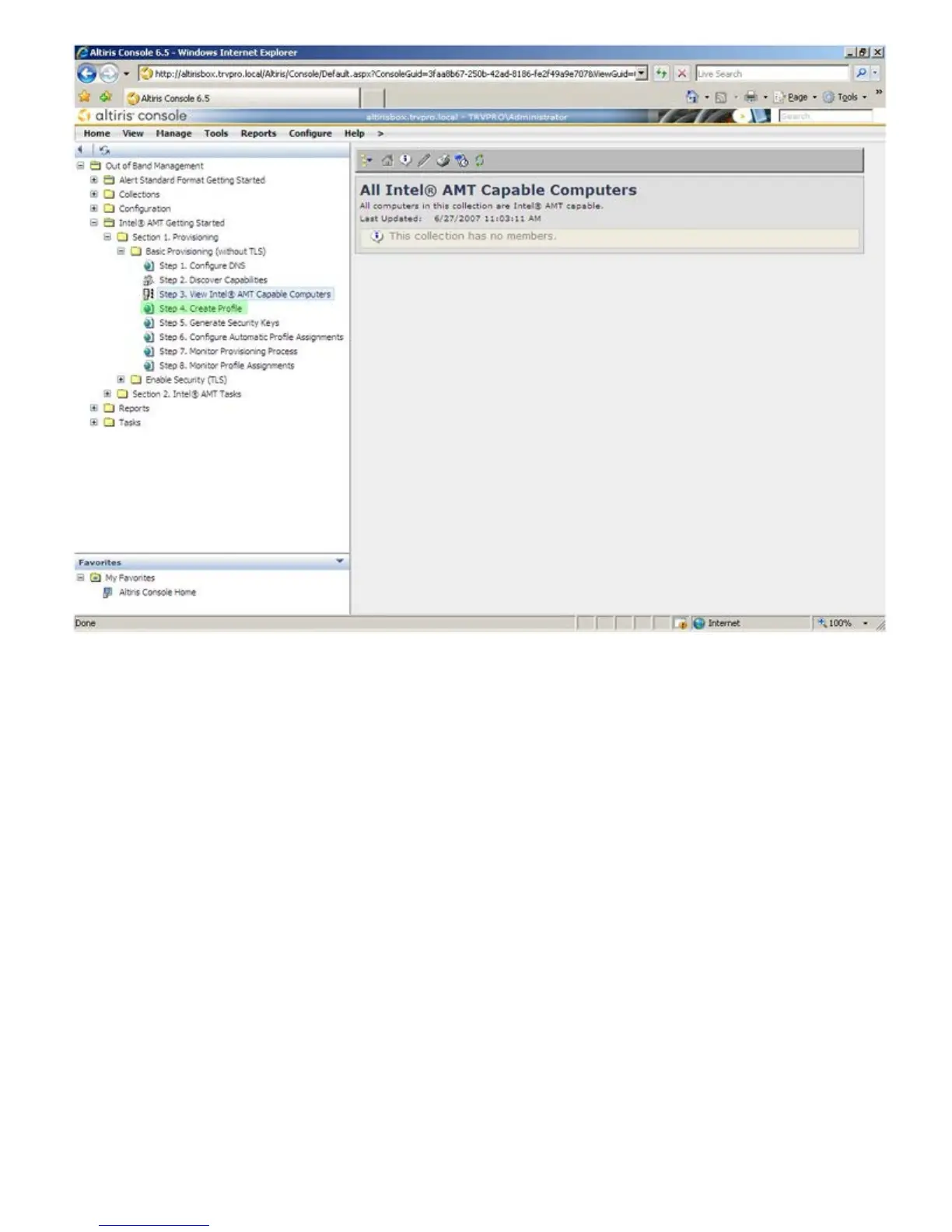Click the Altiris console search box
Screen dimensions: 952x1232
coord(825,116)
